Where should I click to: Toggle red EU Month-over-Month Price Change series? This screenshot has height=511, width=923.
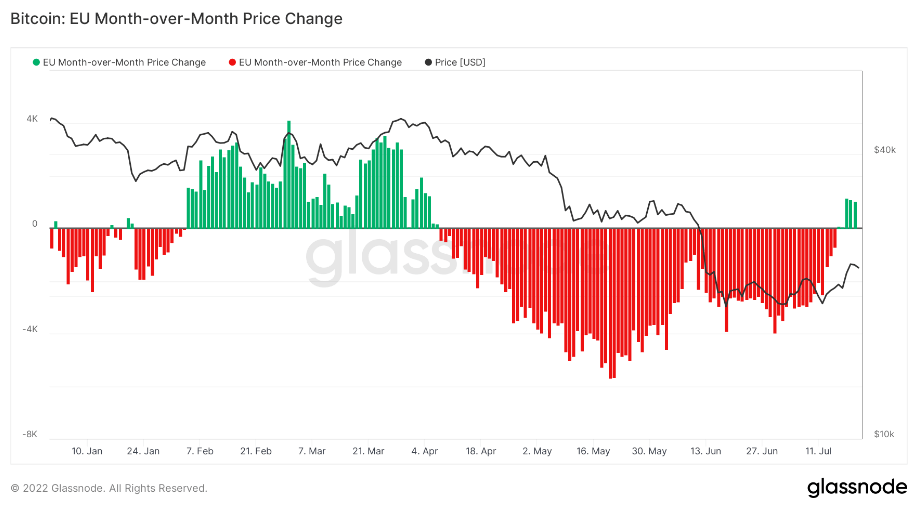click(x=316, y=62)
